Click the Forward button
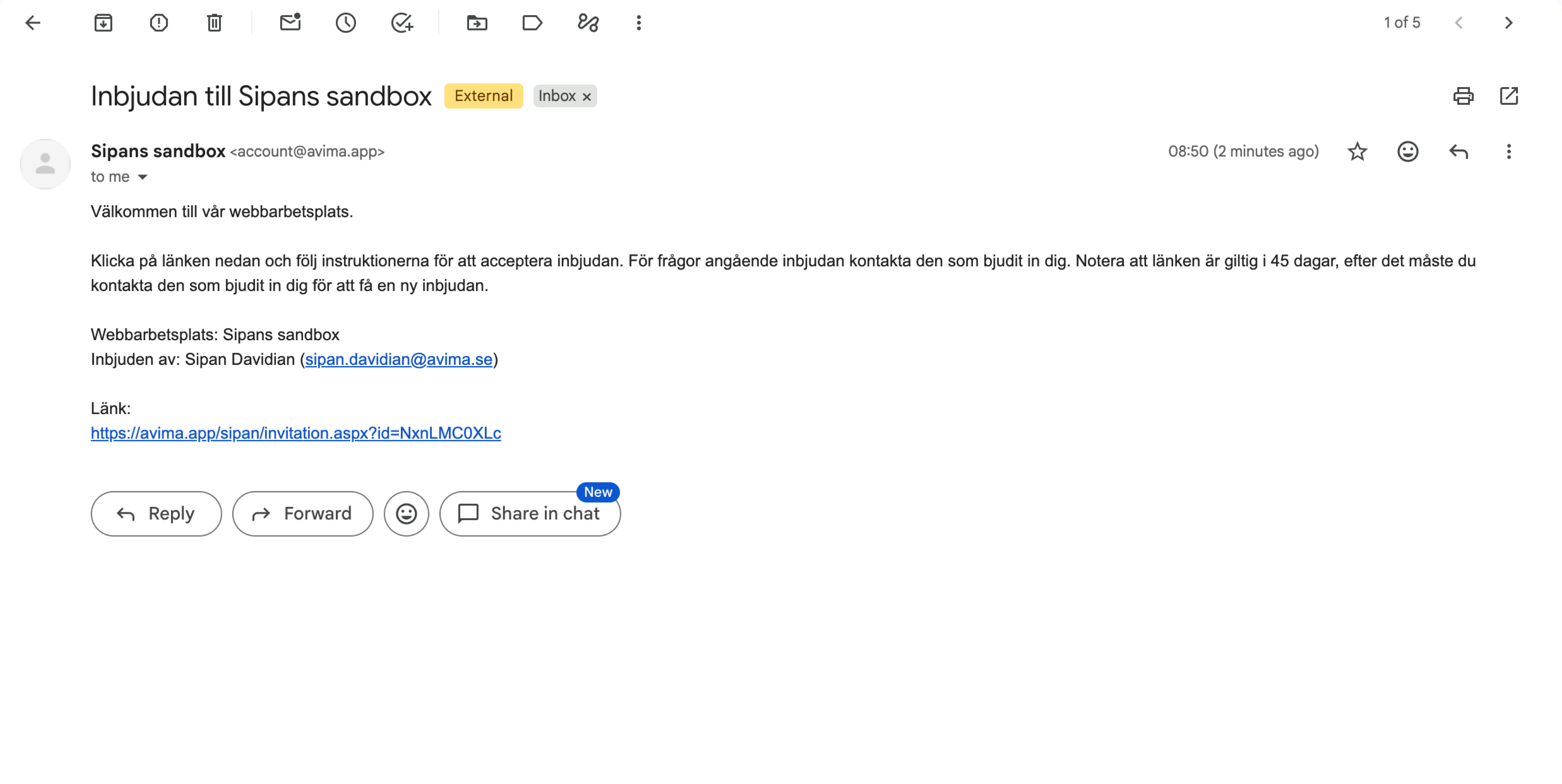 [303, 514]
